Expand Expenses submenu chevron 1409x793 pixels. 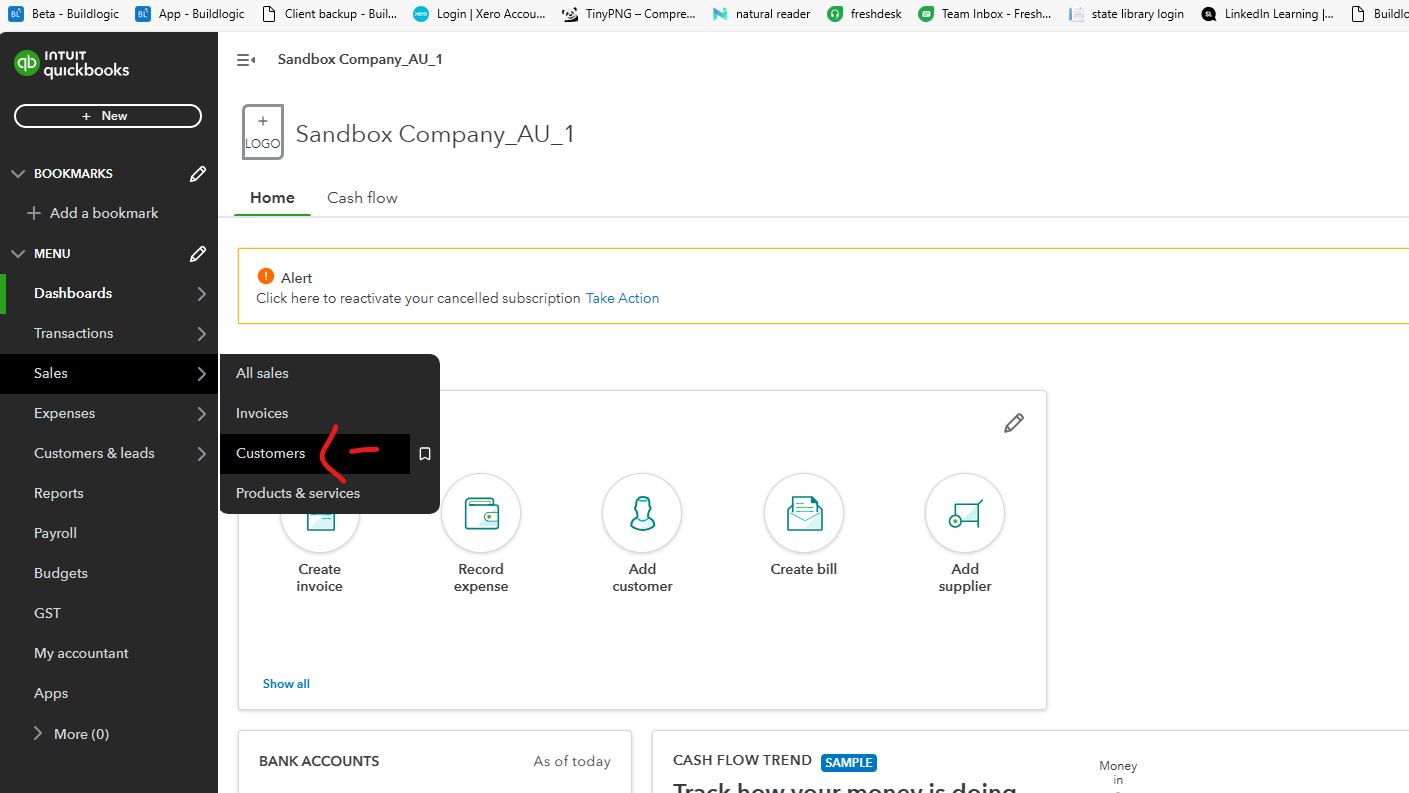click(201, 414)
